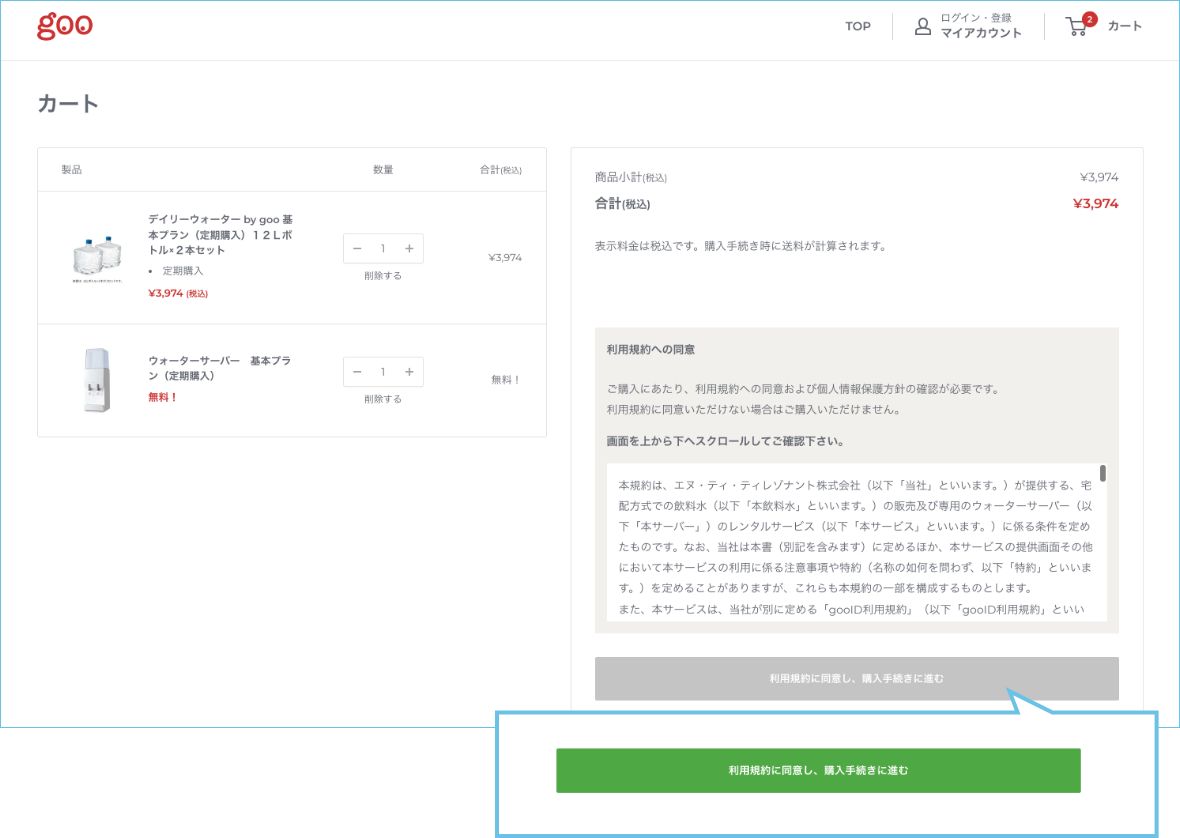Screen dimensions: 1180x838
Task: Remove water server item with 削除する
Action: tap(383, 399)
